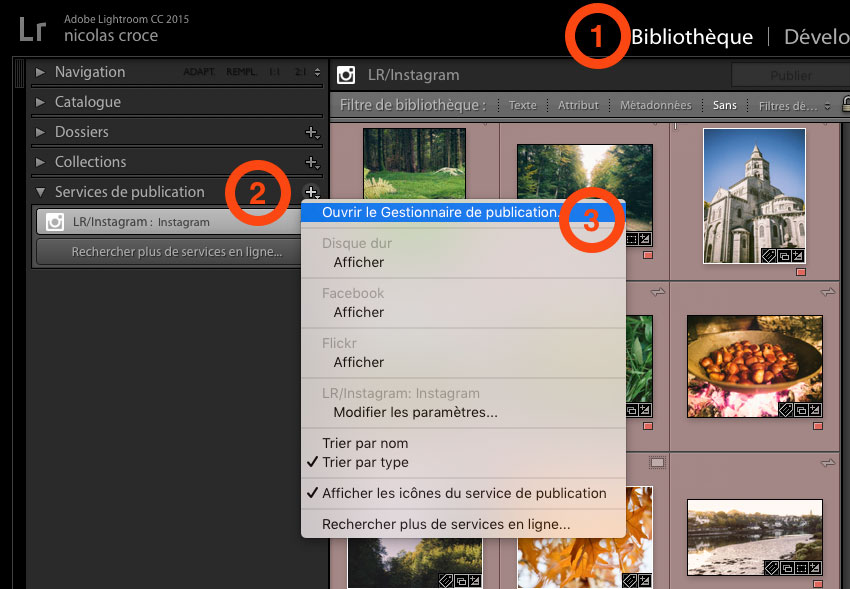Click the keyword tag badge on church photo
The image size is (850, 589).
(x=769, y=256)
